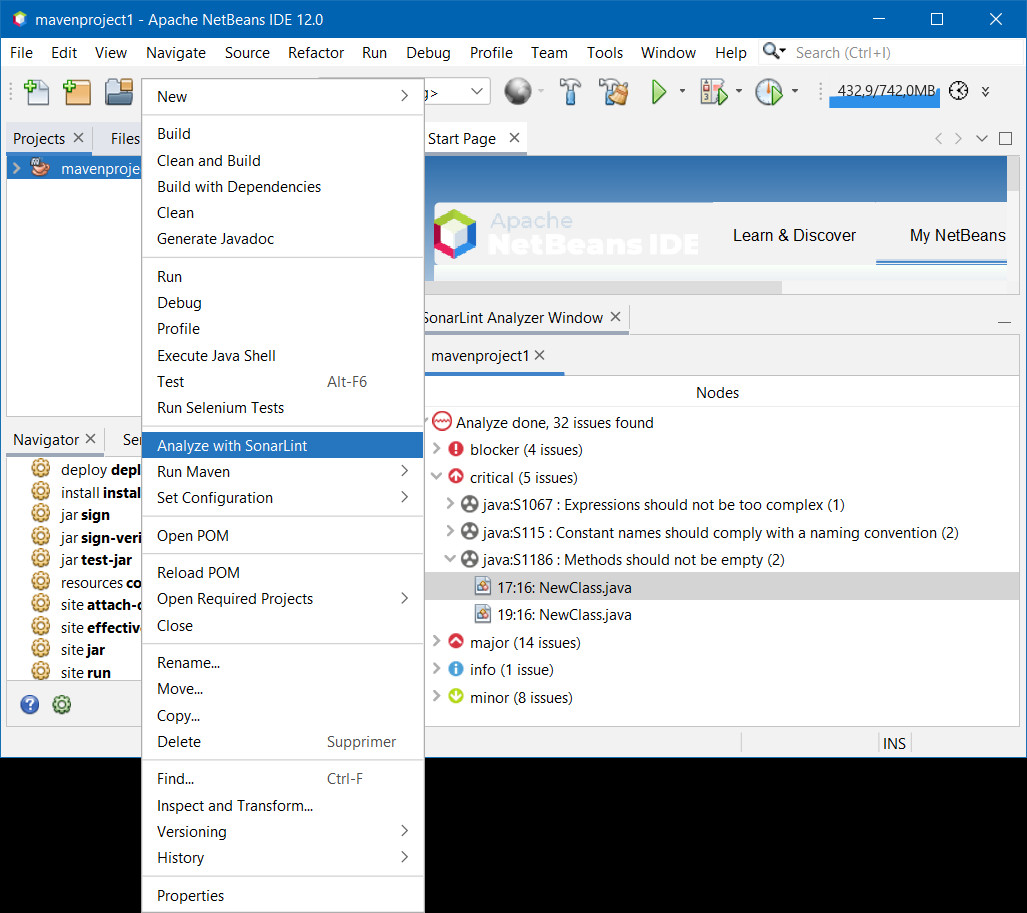
Task: Expand the info issues node
Action: click(x=437, y=669)
